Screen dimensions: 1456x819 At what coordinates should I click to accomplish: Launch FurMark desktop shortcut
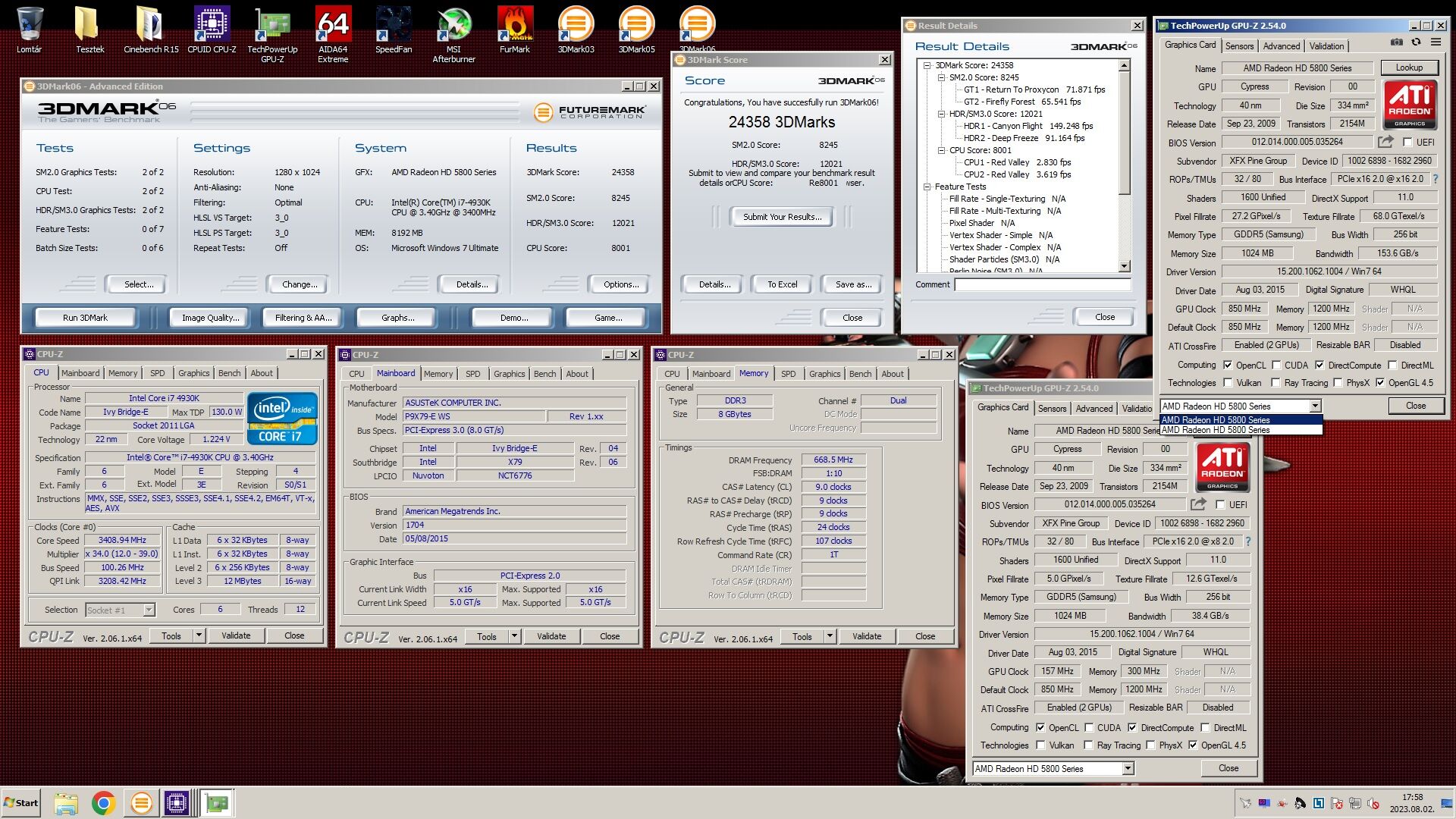tap(515, 30)
